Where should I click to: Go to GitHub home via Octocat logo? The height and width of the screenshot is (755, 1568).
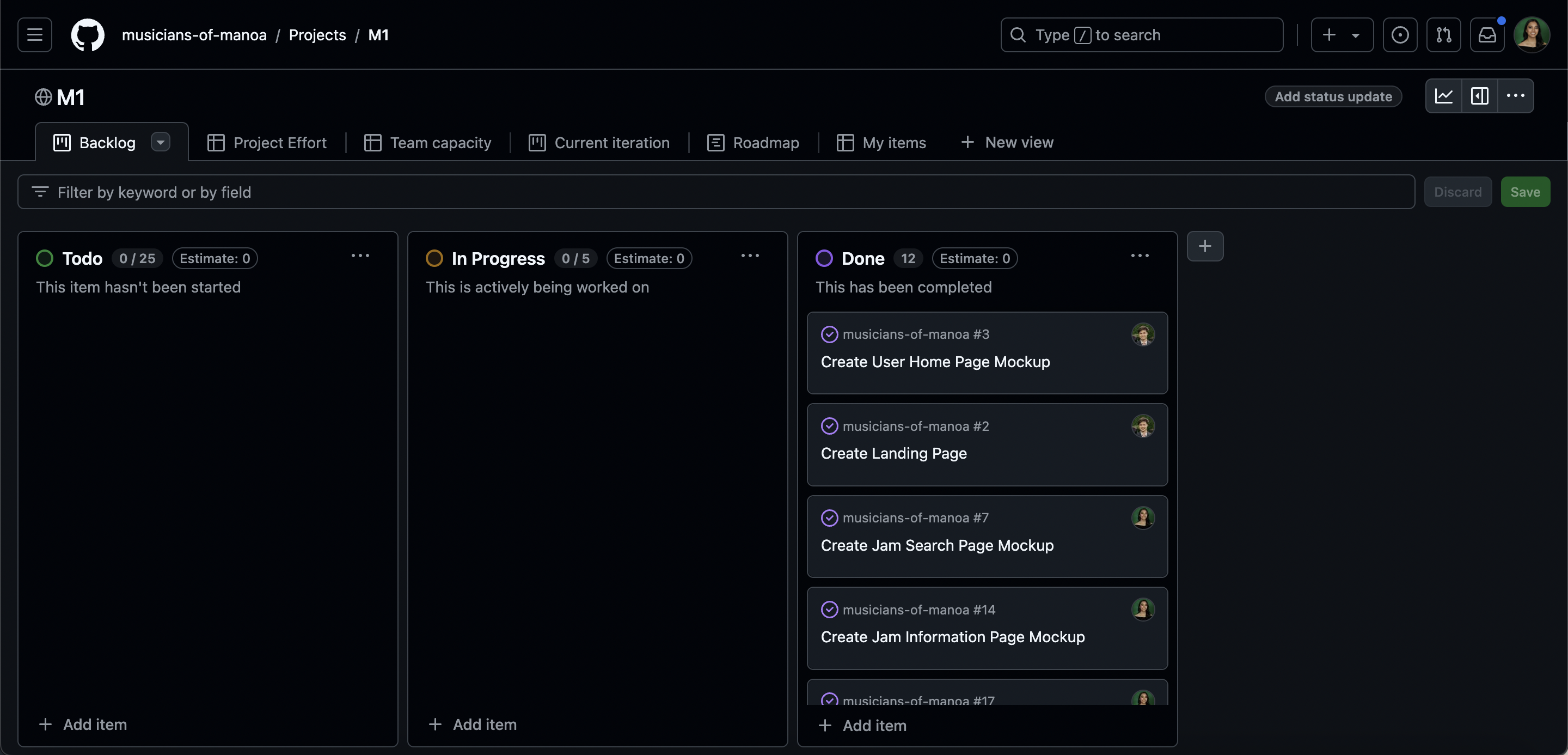pos(88,35)
